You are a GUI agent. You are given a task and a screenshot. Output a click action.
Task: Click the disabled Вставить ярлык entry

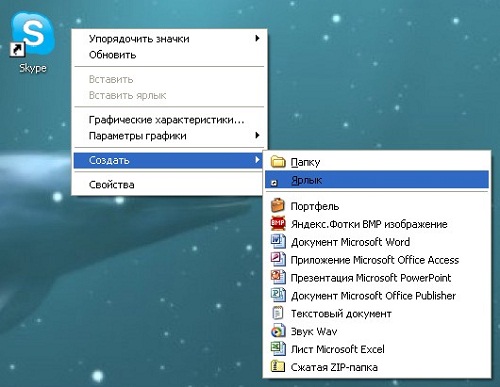(x=169, y=95)
